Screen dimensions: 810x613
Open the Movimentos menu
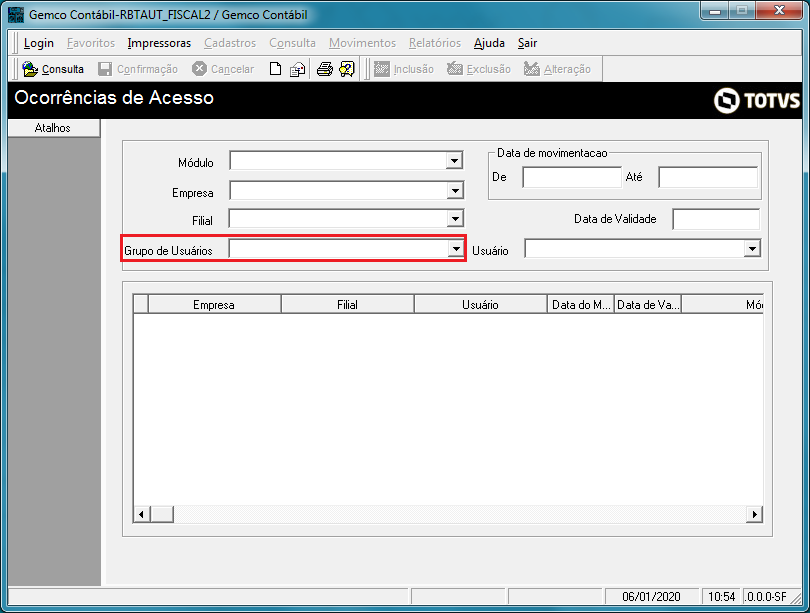[362, 43]
